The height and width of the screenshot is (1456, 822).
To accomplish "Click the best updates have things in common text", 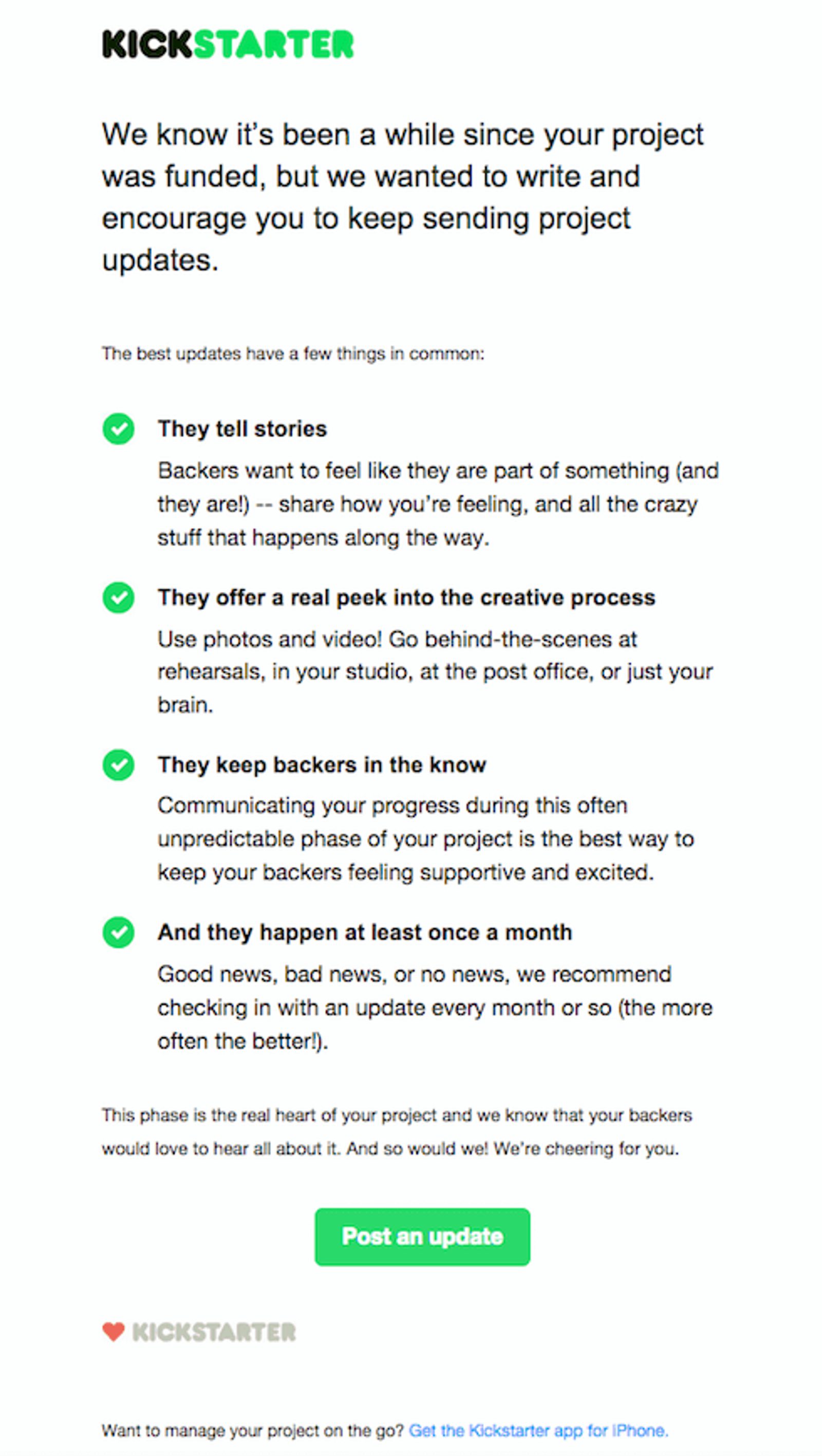I will coord(293,354).
